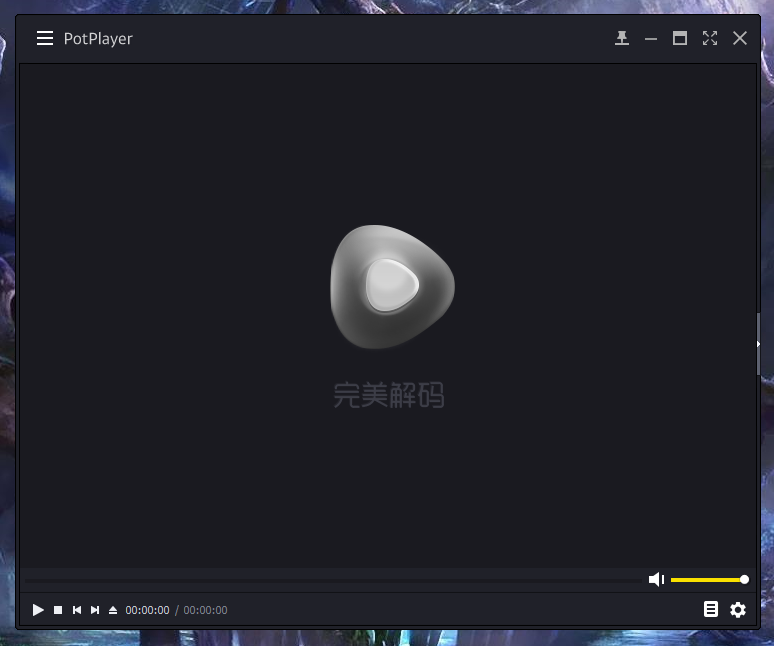Click the total duration 00:00:00
This screenshot has height=646, width=774.
(205, 610)
